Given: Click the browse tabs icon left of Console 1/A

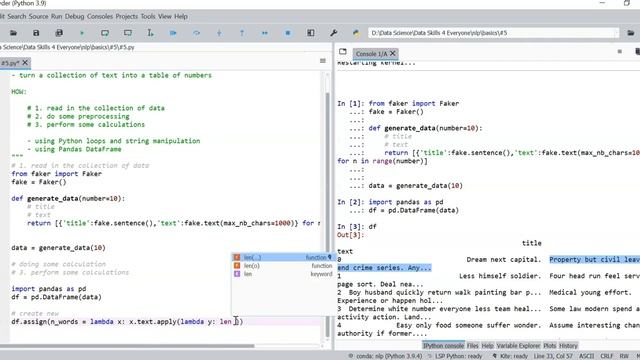Looking at the screenshot, I should (x=343, y=52).
